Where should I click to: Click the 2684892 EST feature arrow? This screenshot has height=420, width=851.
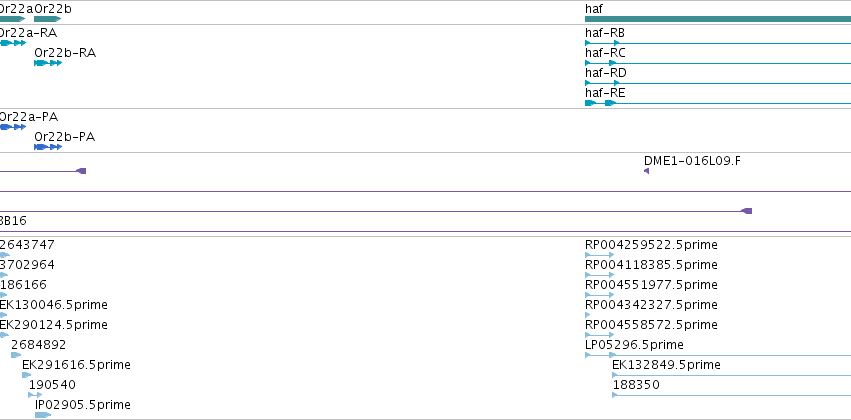point(16,355)
